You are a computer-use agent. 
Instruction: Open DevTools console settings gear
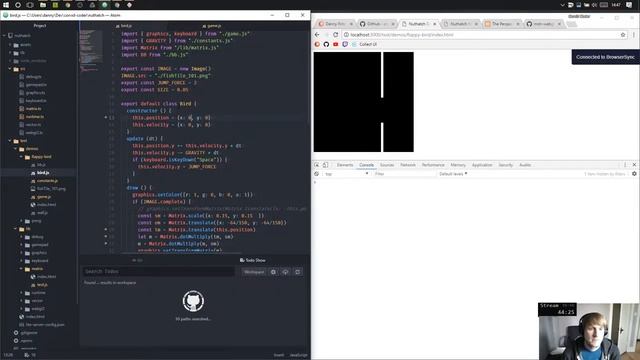[x=634, y=174]
